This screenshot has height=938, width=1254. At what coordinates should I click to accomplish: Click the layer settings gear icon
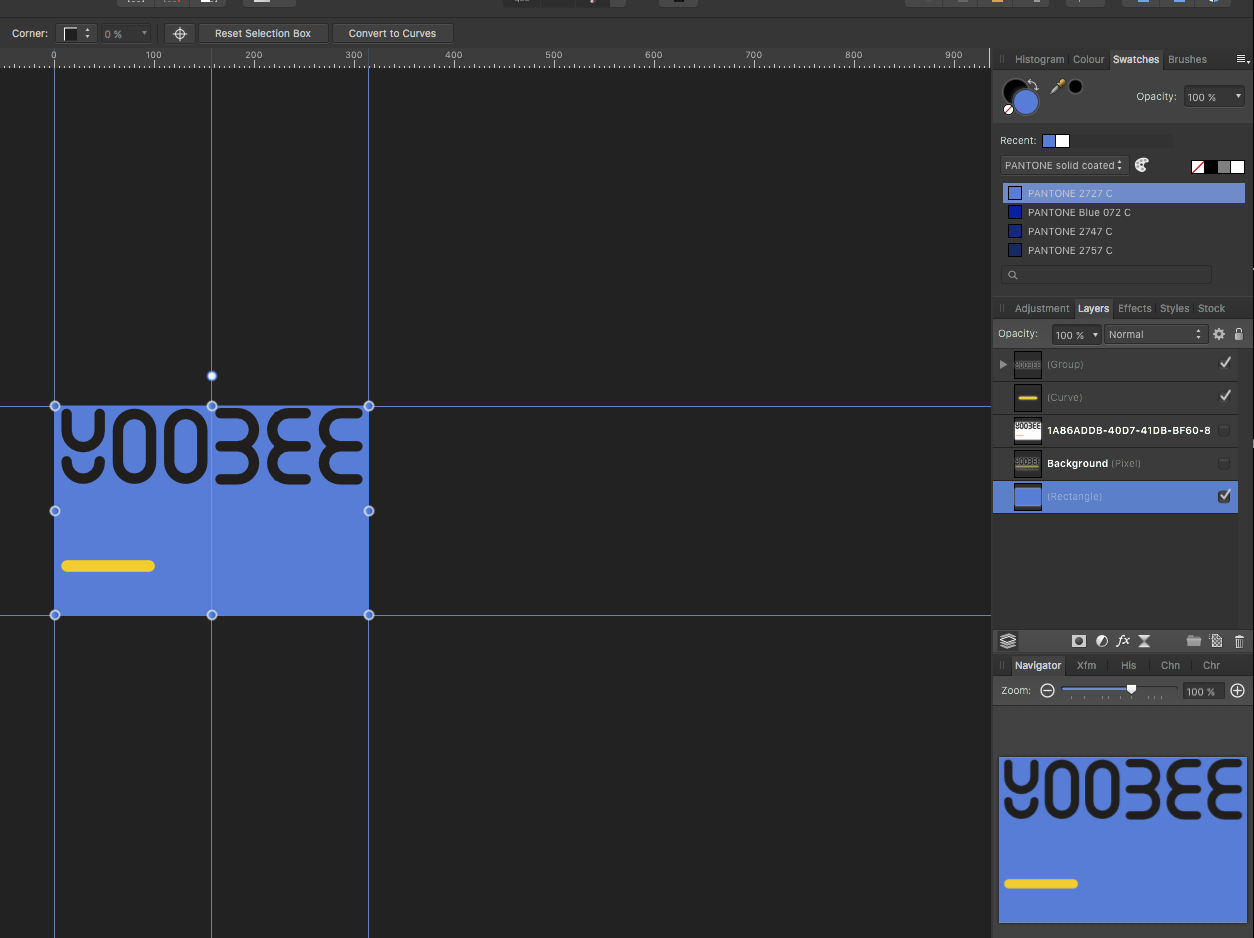tap(1218, 334)
